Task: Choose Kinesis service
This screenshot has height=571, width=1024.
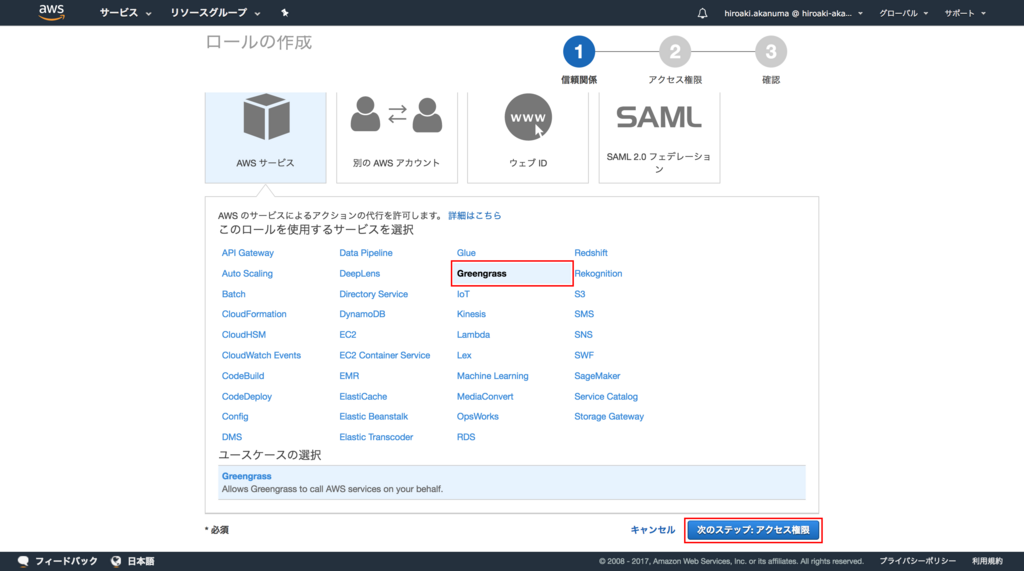Action: point(471,314)
